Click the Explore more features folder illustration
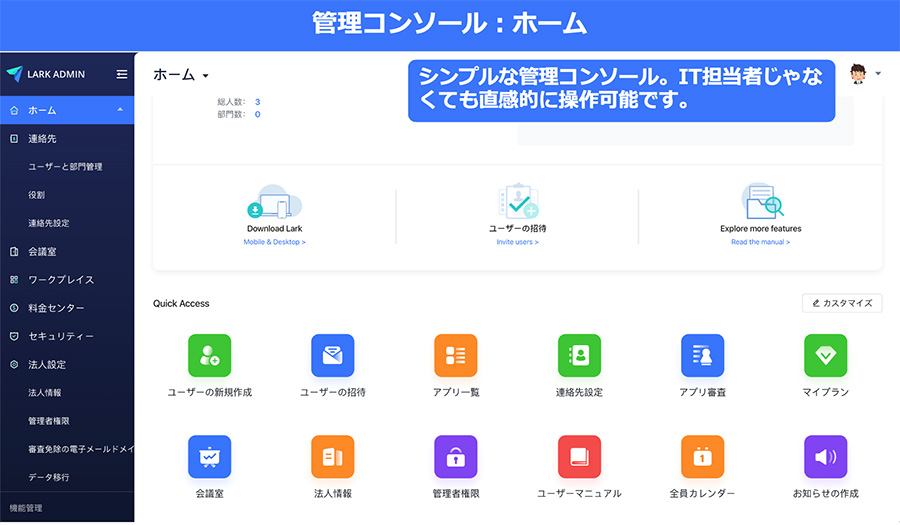 coord(762,201)
